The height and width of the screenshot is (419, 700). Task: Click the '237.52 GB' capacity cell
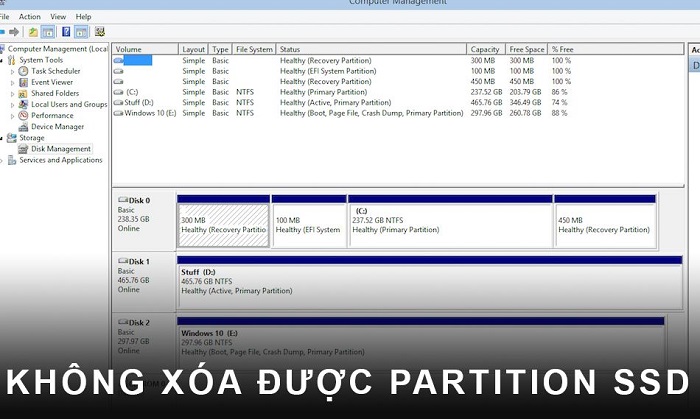(x=486, y=92)
